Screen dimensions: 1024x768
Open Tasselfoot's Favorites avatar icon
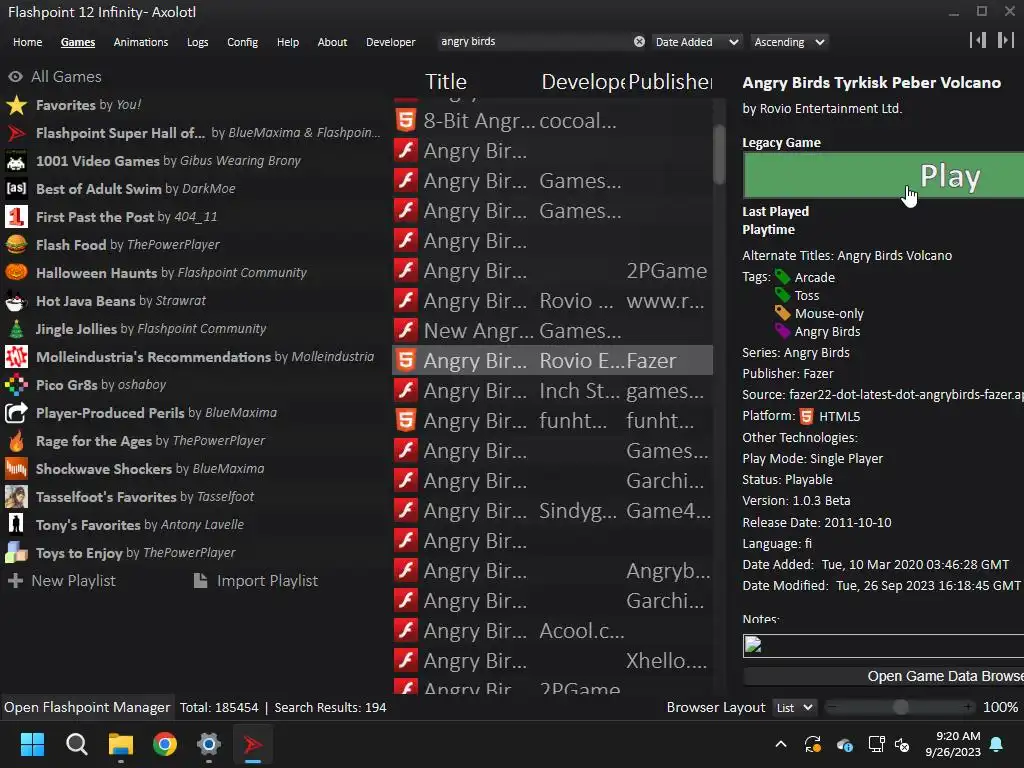tap(16, 497)
